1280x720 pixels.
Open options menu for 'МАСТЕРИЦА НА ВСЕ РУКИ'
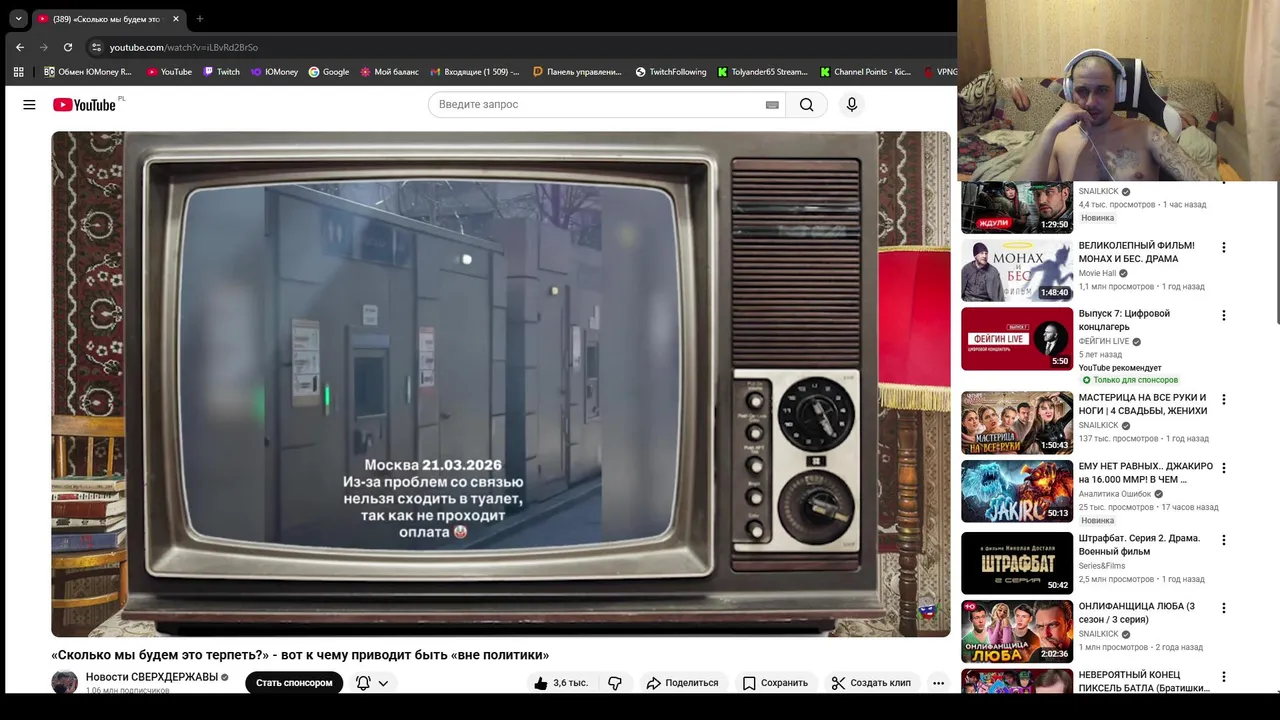tap(1223, 399)
